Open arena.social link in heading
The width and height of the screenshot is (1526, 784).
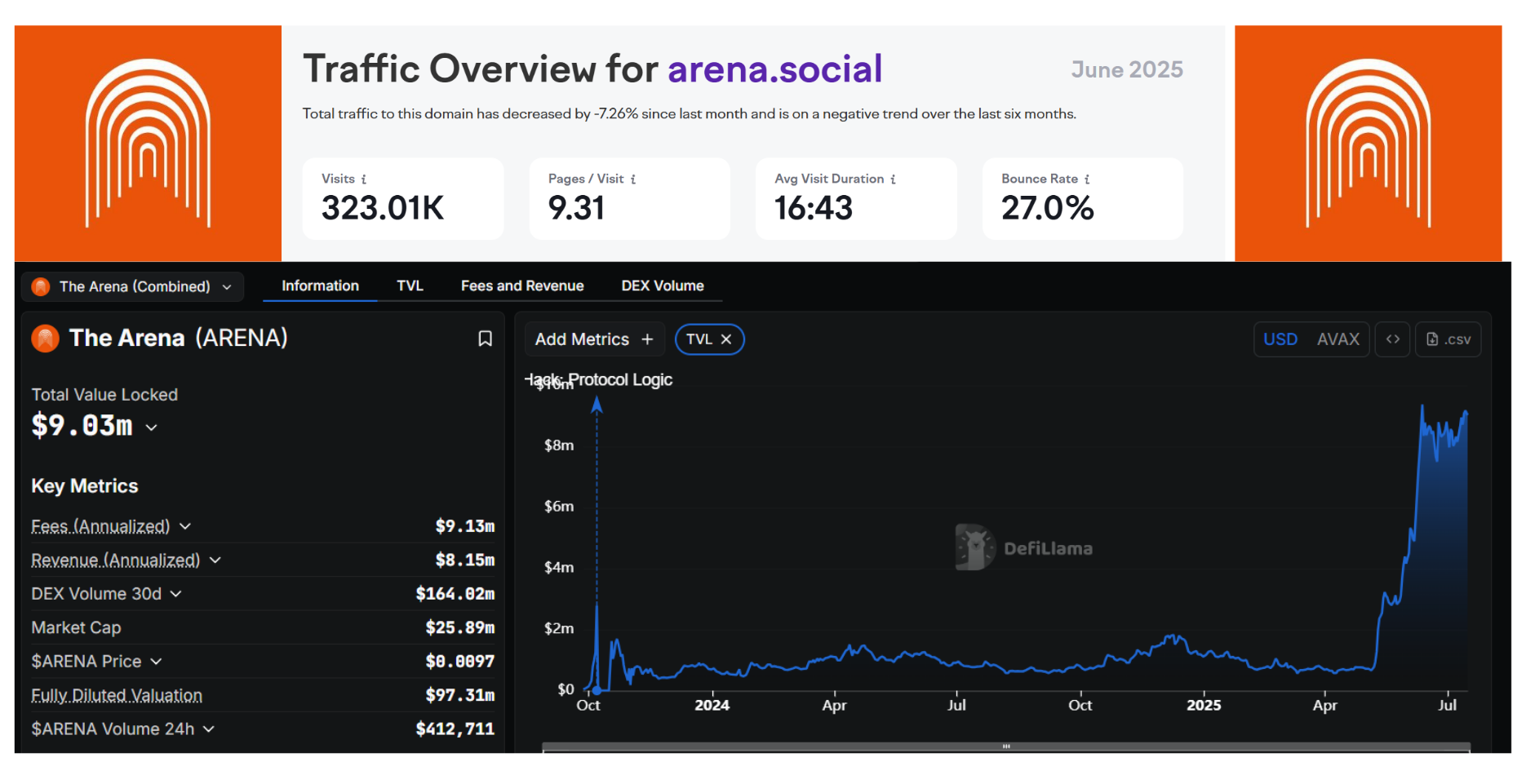tap(774, 69)
